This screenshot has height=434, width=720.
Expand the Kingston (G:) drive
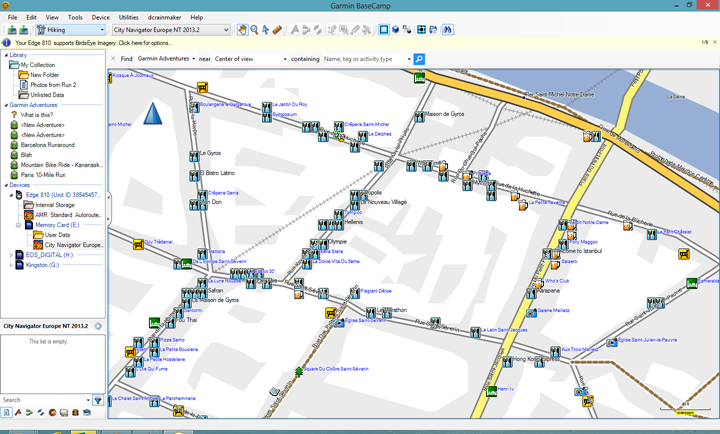11,265
